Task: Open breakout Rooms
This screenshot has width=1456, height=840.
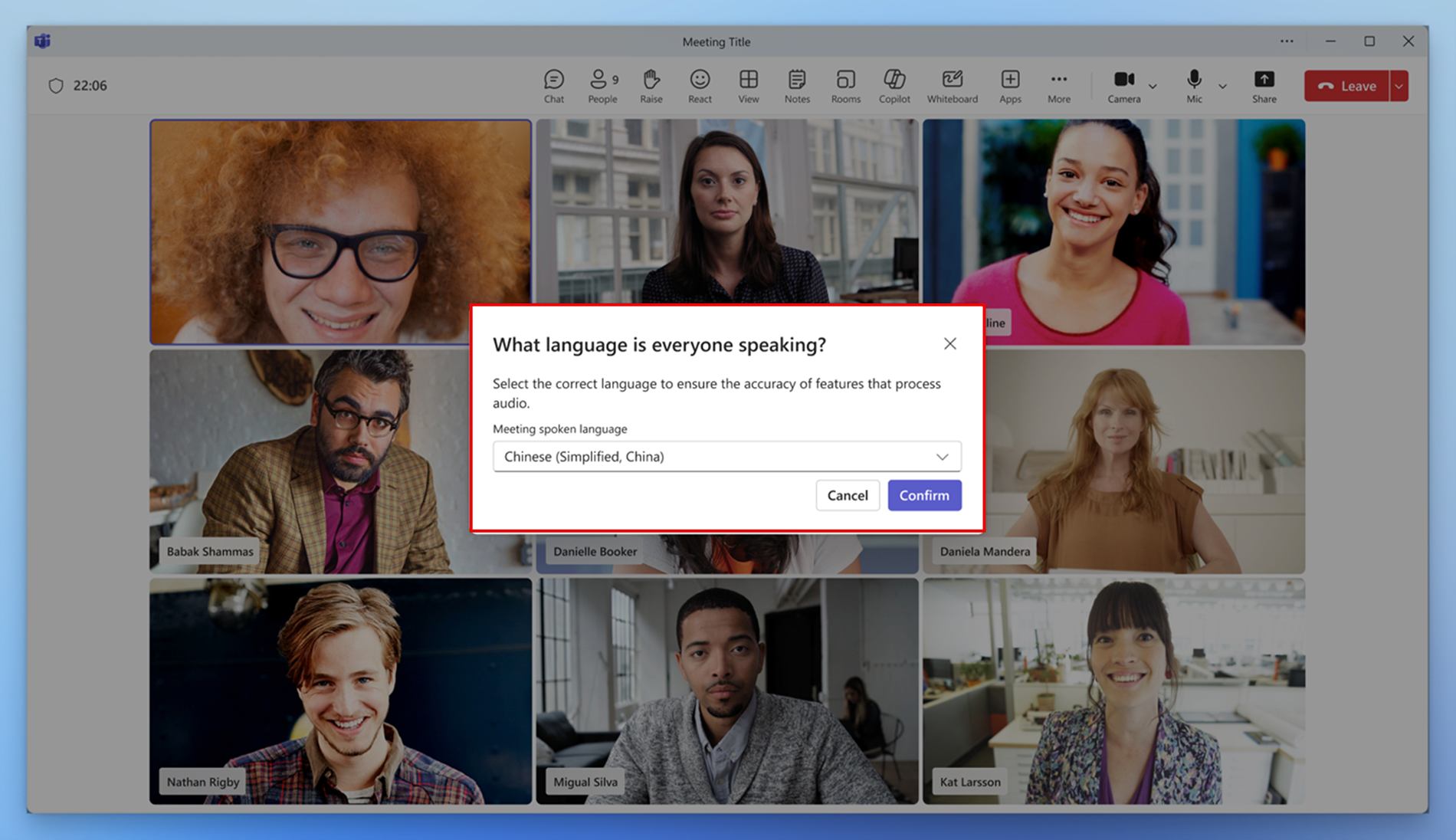Action: pos(845,86)
